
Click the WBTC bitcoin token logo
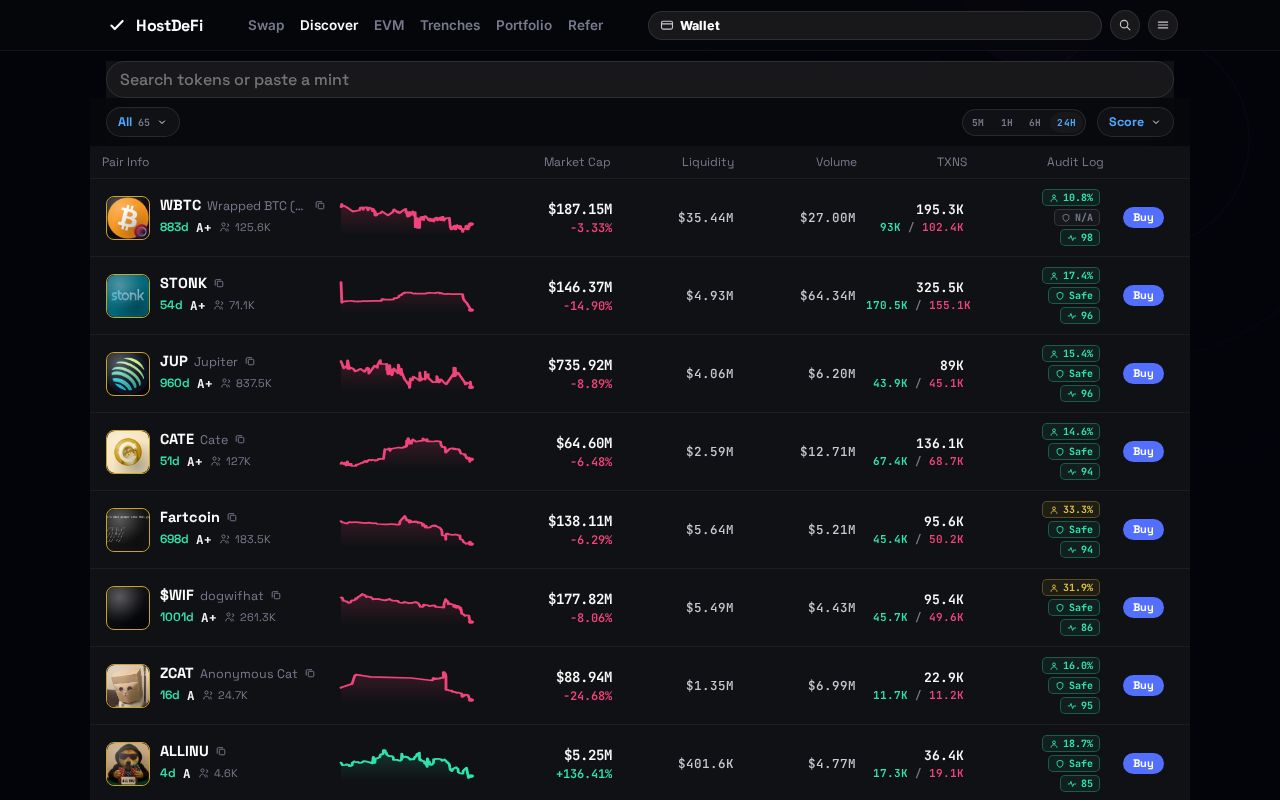pyautogui.click(x=128, y=218)
